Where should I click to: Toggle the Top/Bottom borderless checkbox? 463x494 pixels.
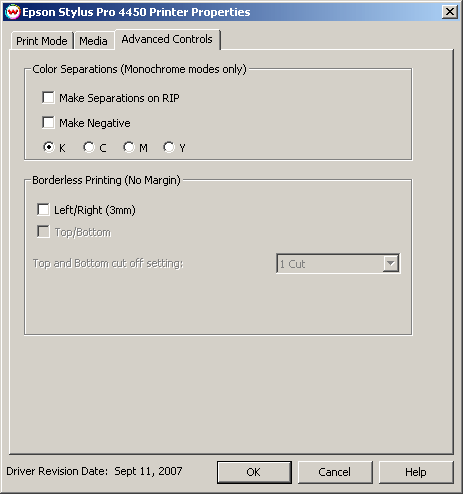pos(43,232)
